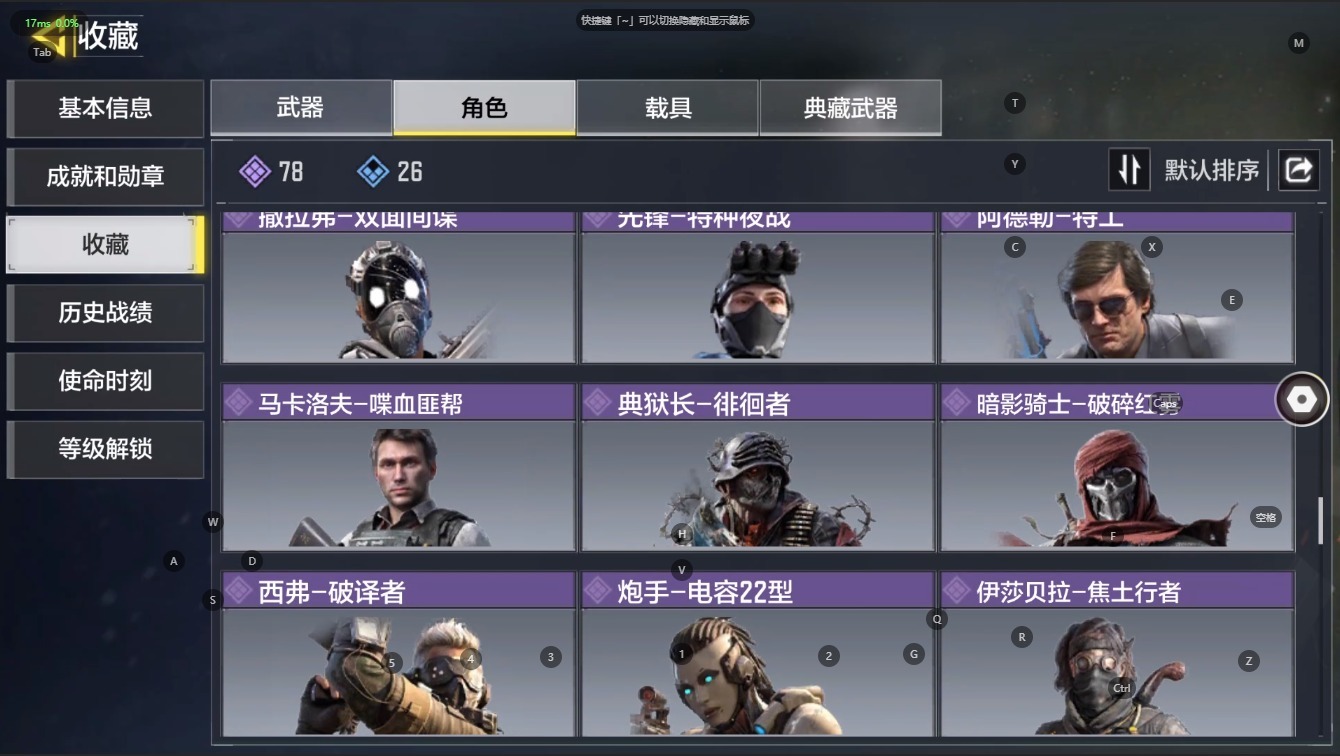Open the 默认排序 sort dropdown
The width and height of the screenshot is (1340, 756).
click(x=1211, y=170)
